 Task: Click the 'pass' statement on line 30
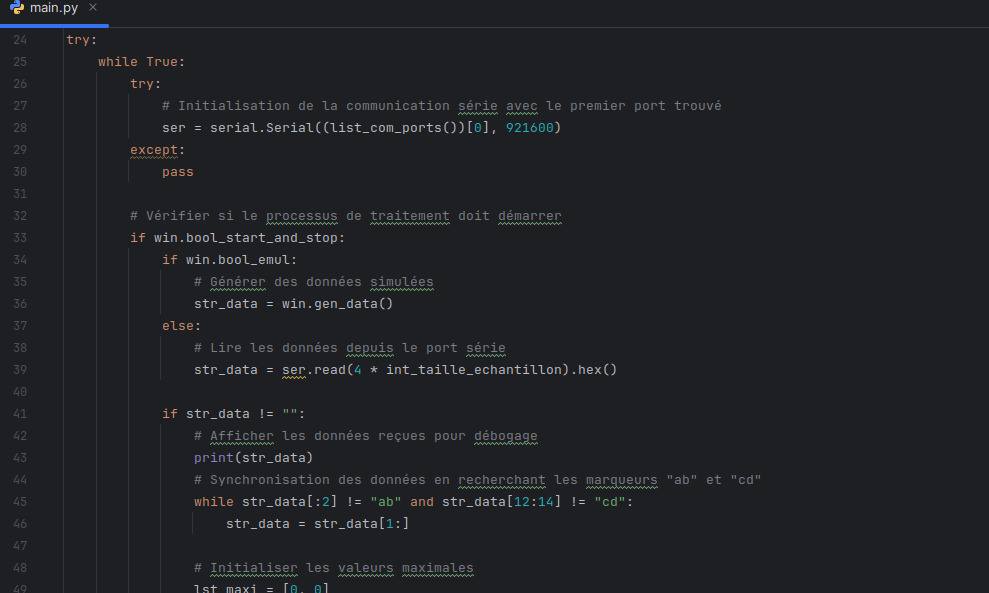(x=177, y=172)
